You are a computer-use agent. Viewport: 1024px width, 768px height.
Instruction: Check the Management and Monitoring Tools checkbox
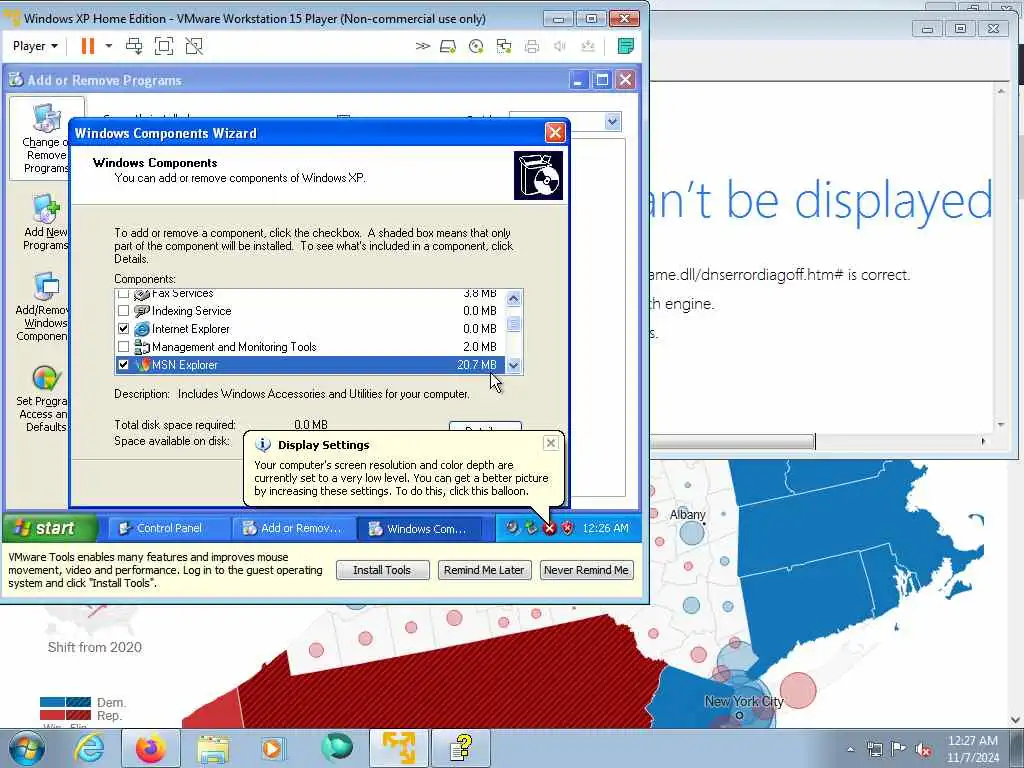(123, 347)
